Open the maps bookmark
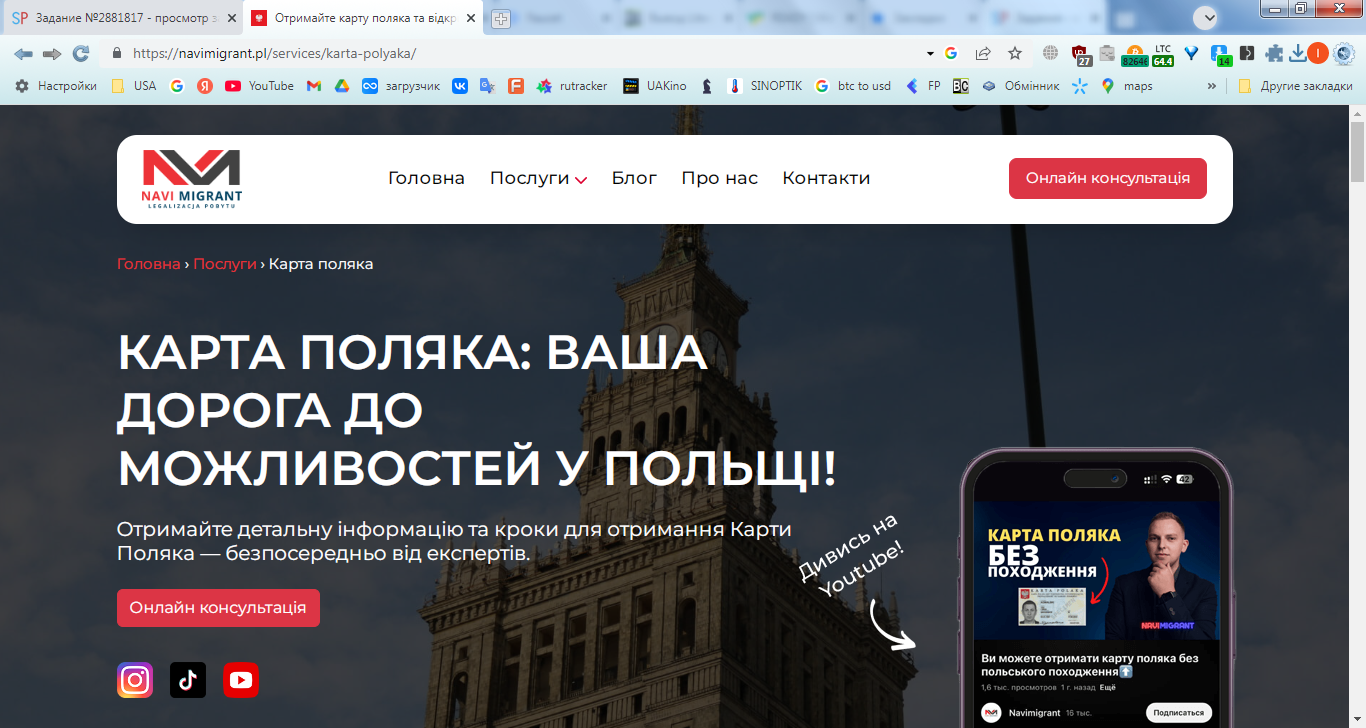The height and width of the screenshot is (728, 1366). coord(1127,86)
